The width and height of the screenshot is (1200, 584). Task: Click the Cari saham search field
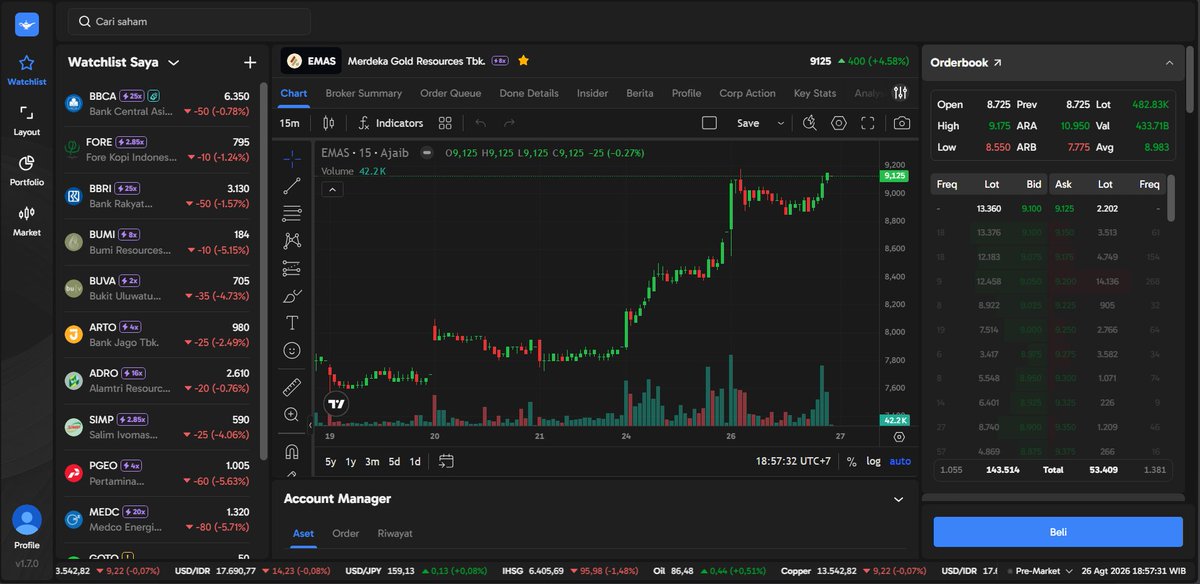coord(189,21)
